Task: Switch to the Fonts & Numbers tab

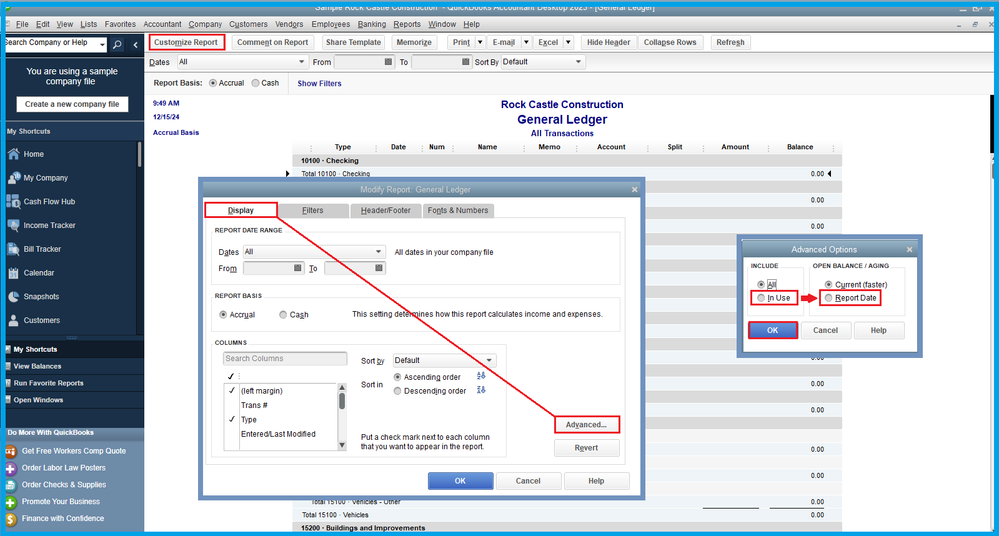Action: click(458, 210)
